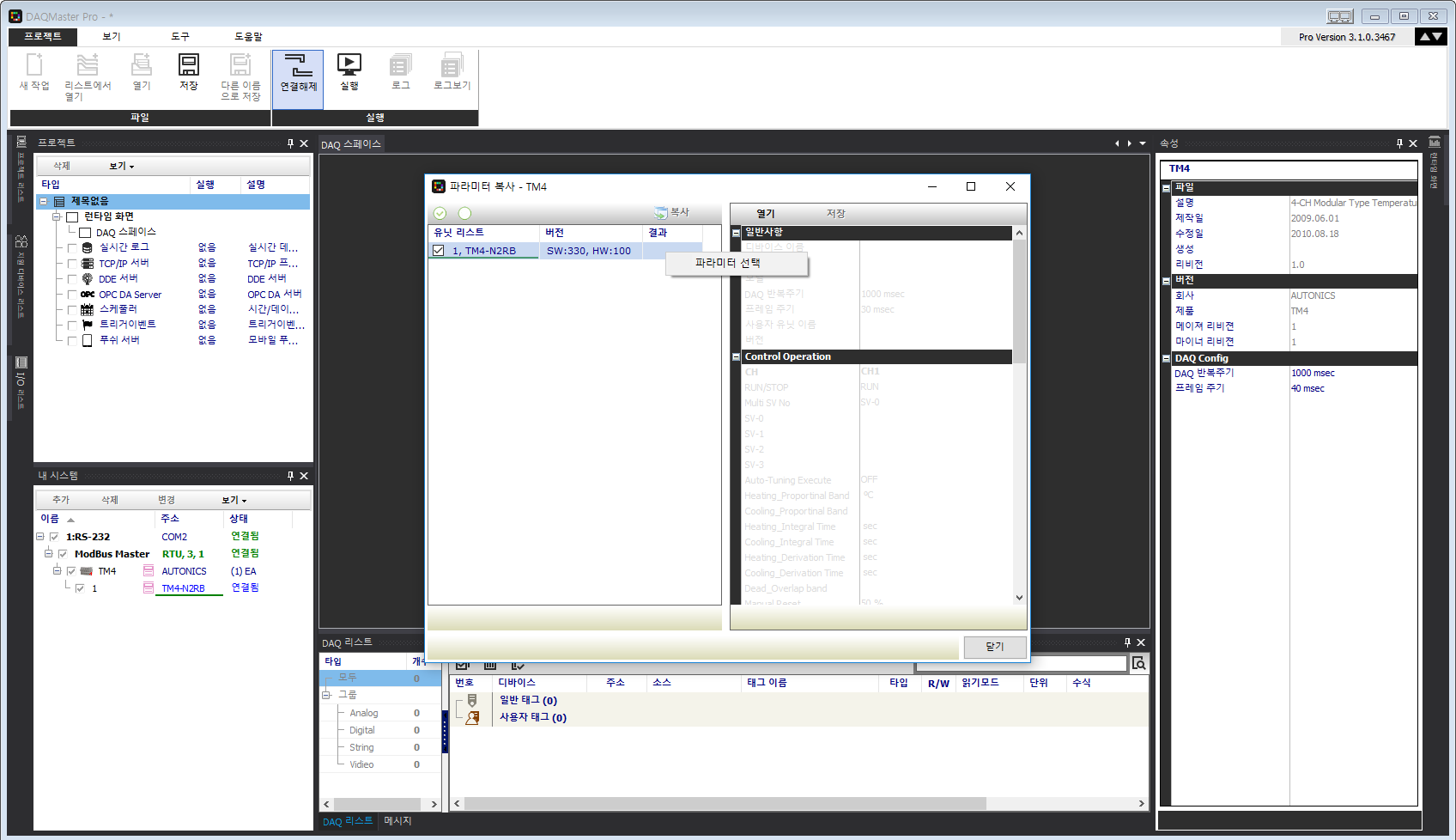This screenshot has height=840, width=1456.
Task: Toggle the 1:RS-232 checkbox in my system
Action: (x=54, y=537)
